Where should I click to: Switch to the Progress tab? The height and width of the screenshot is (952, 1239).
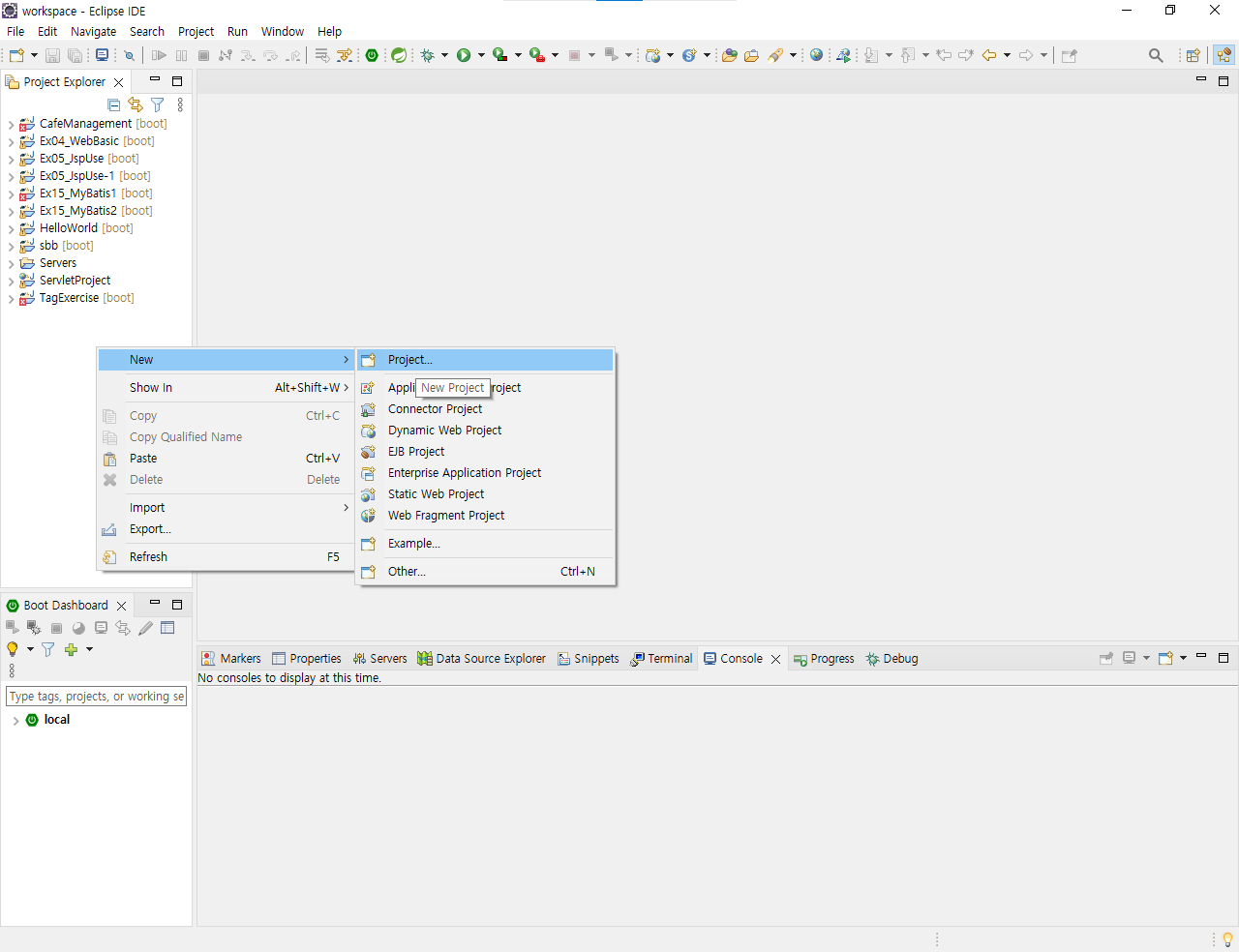point(824,659)
